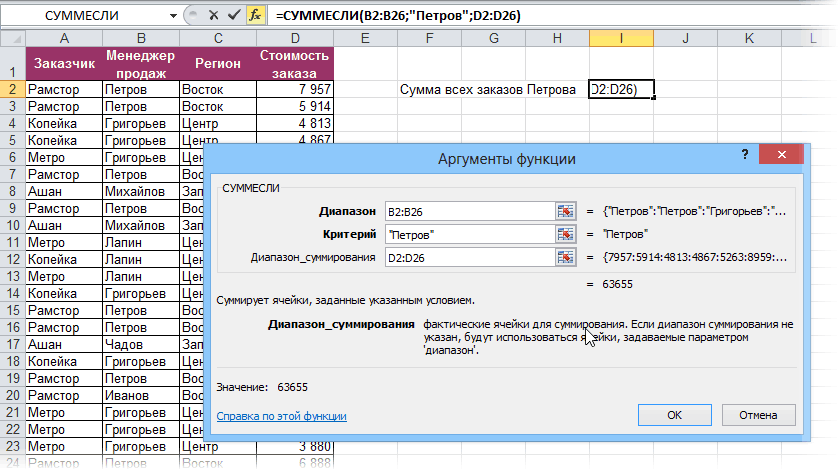Screen dimensions: 839x470
Task: Open the Name Box dropdown arrow
Action: point(174,16)
